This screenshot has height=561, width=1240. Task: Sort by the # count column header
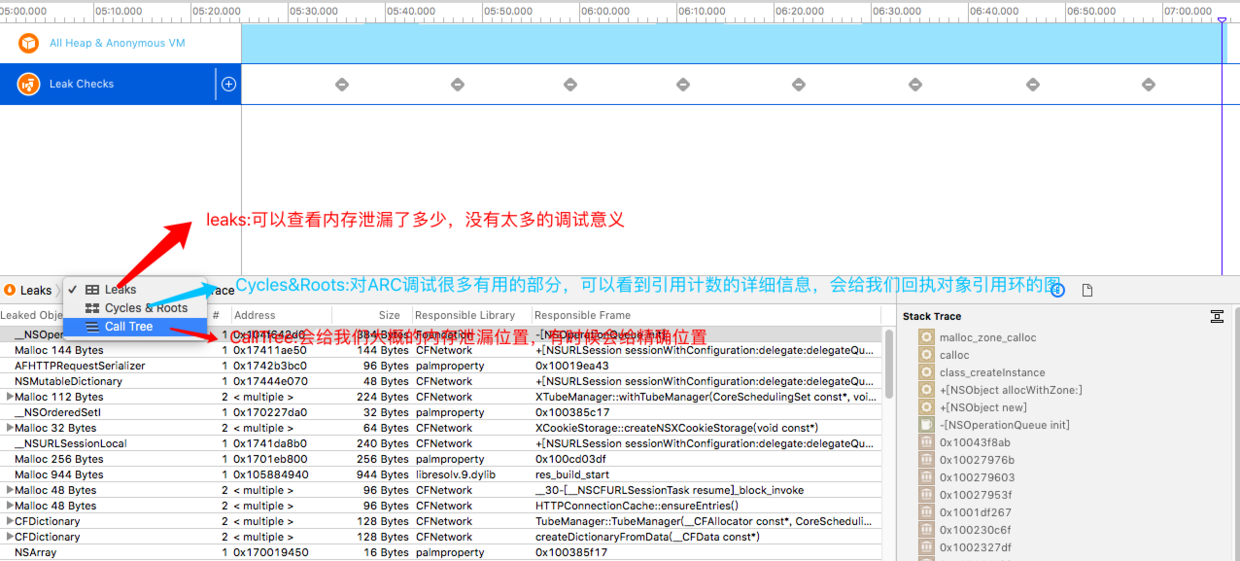tap(216, 315)
